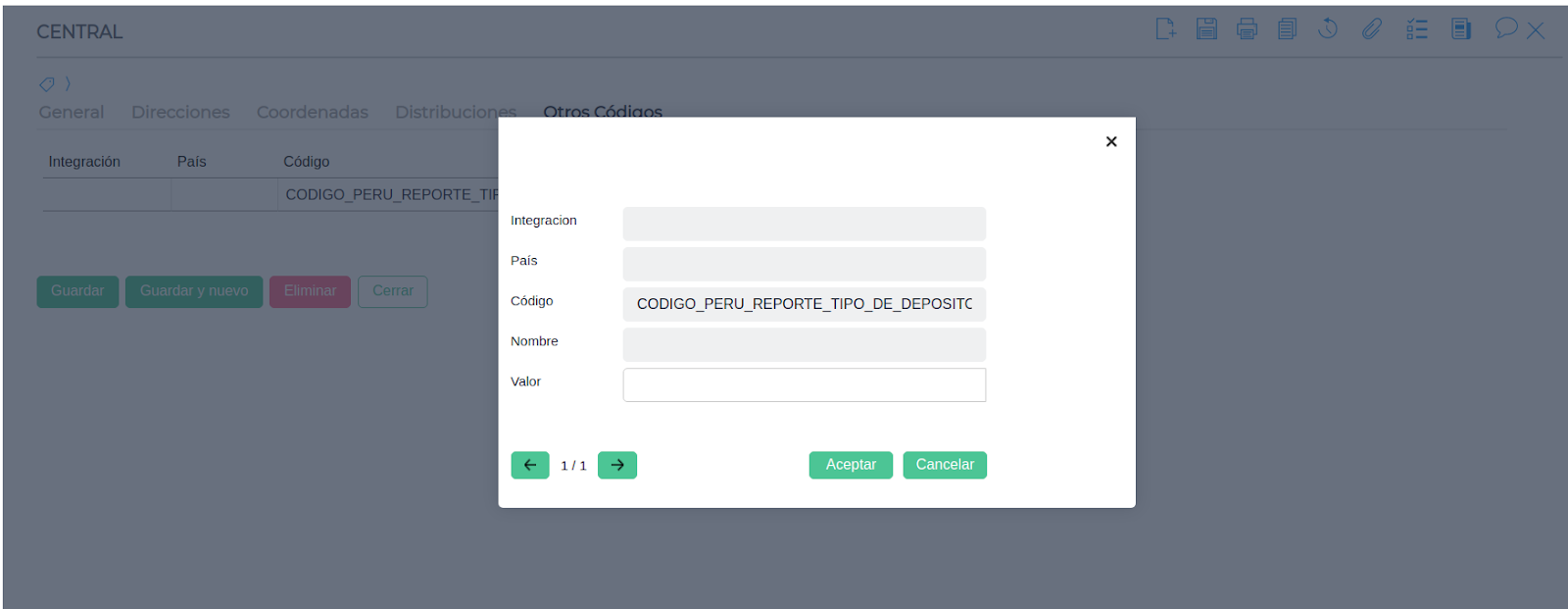This screenshot has height=609, width=1568.
Task: Click the printer icon
Action: (1247, 29)
